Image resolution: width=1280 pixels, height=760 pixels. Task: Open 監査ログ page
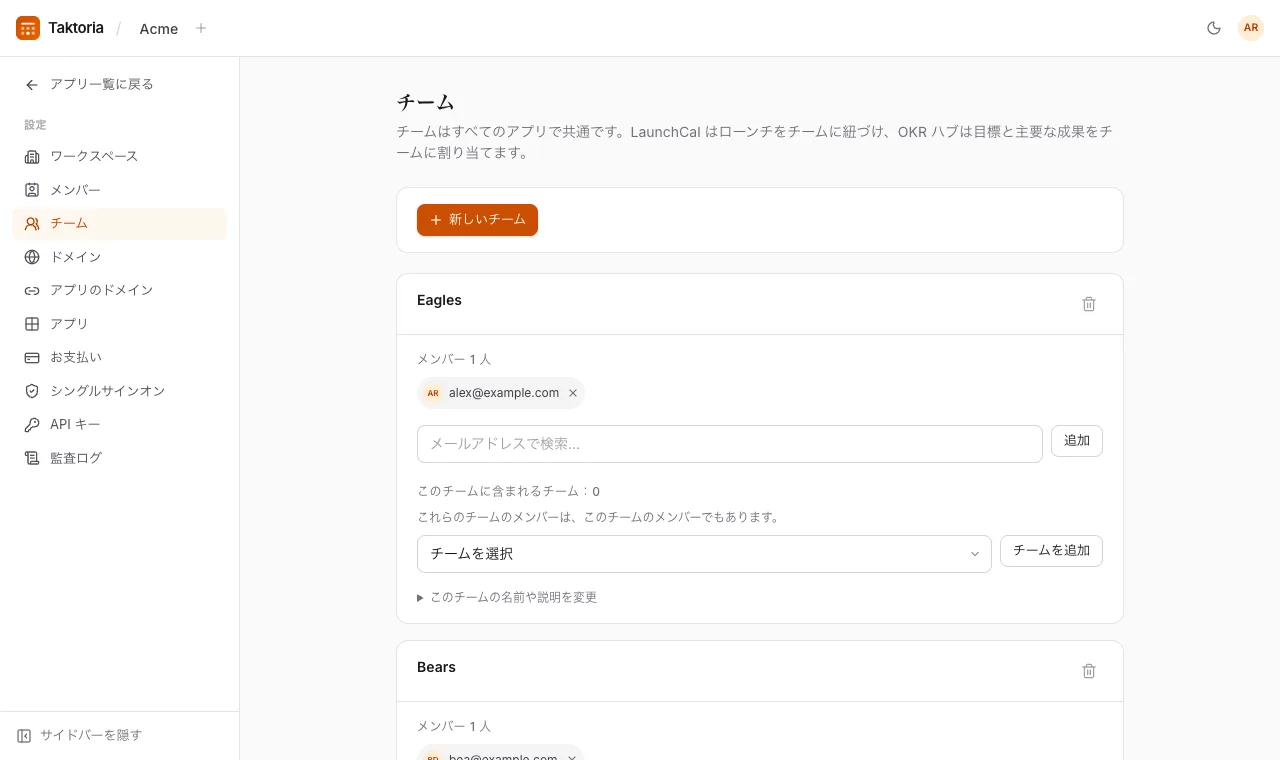tap(119, 458)
